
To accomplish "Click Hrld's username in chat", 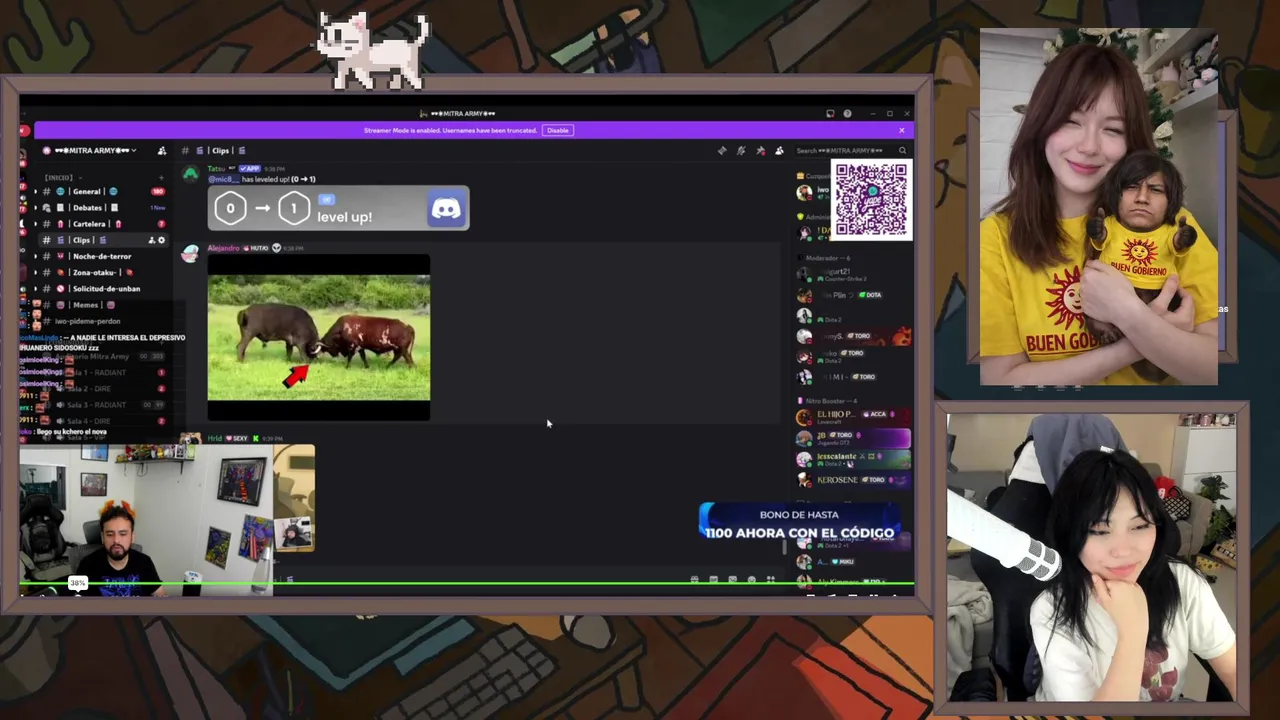I will pyautogui.click(x=215, y=438).
